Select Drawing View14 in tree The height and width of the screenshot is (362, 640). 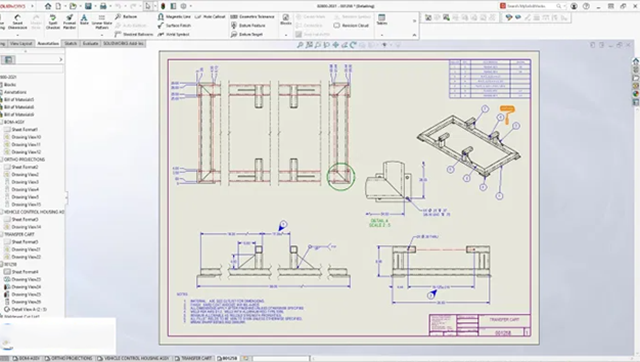pyautogui.click(x=22, y=227)
